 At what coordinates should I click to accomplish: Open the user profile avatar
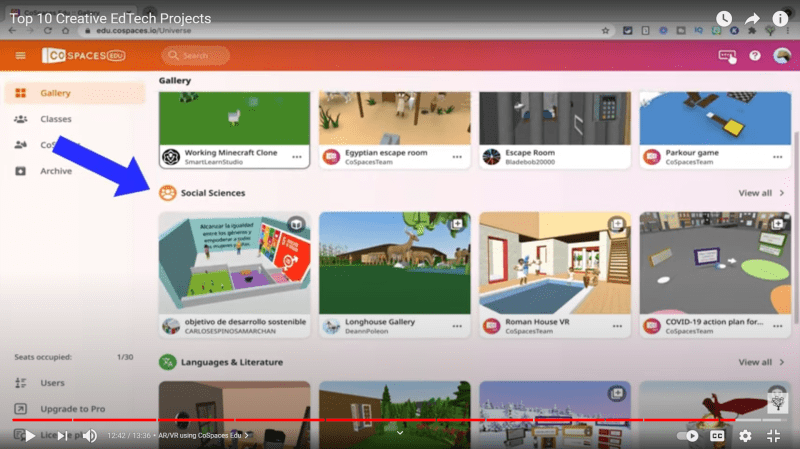[x=782, y=56]
